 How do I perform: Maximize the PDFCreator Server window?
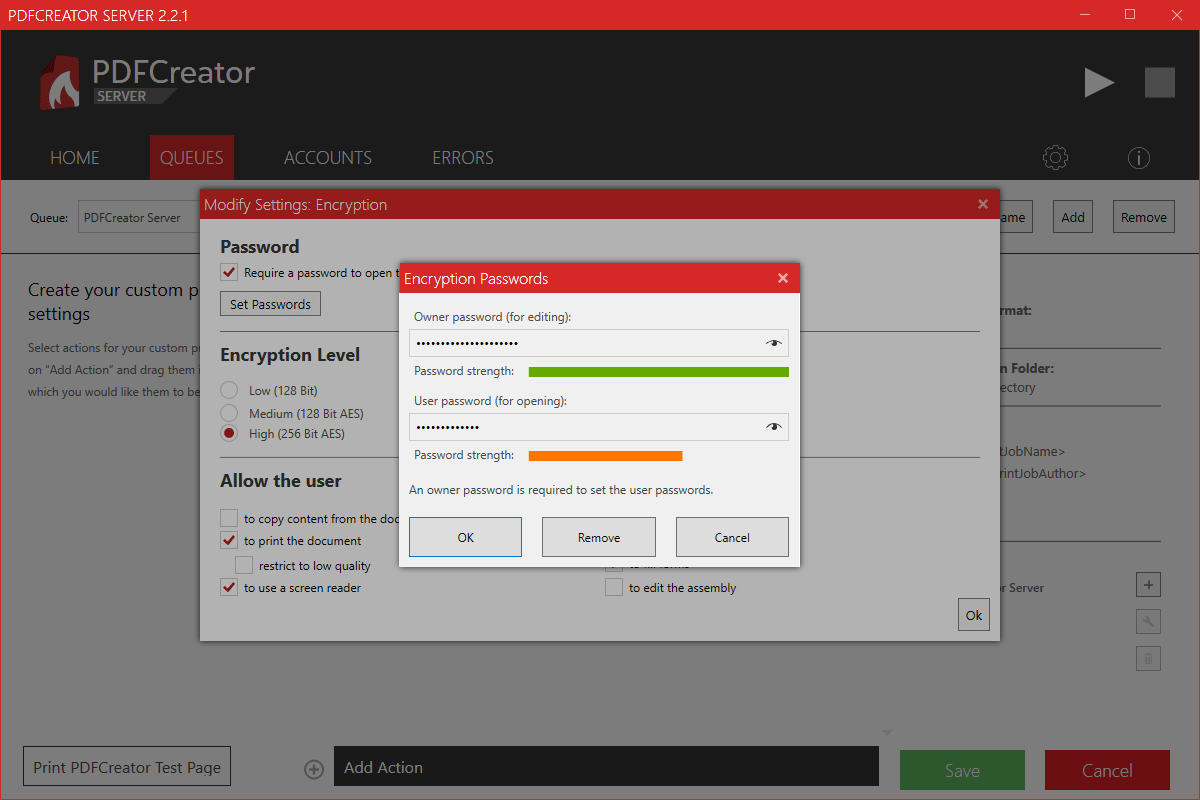1130,14
